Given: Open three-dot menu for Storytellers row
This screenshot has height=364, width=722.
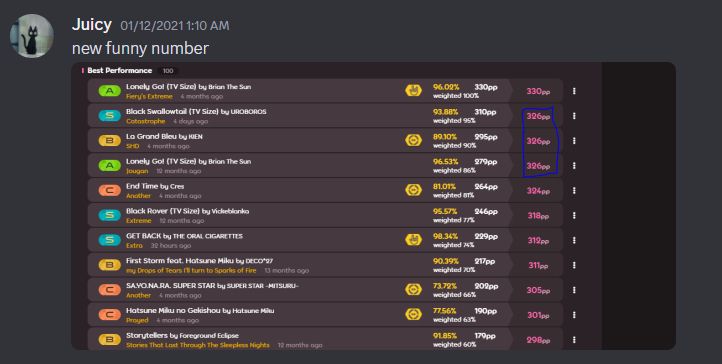Looking at the screenshot, I should click(x=574, y=340).
